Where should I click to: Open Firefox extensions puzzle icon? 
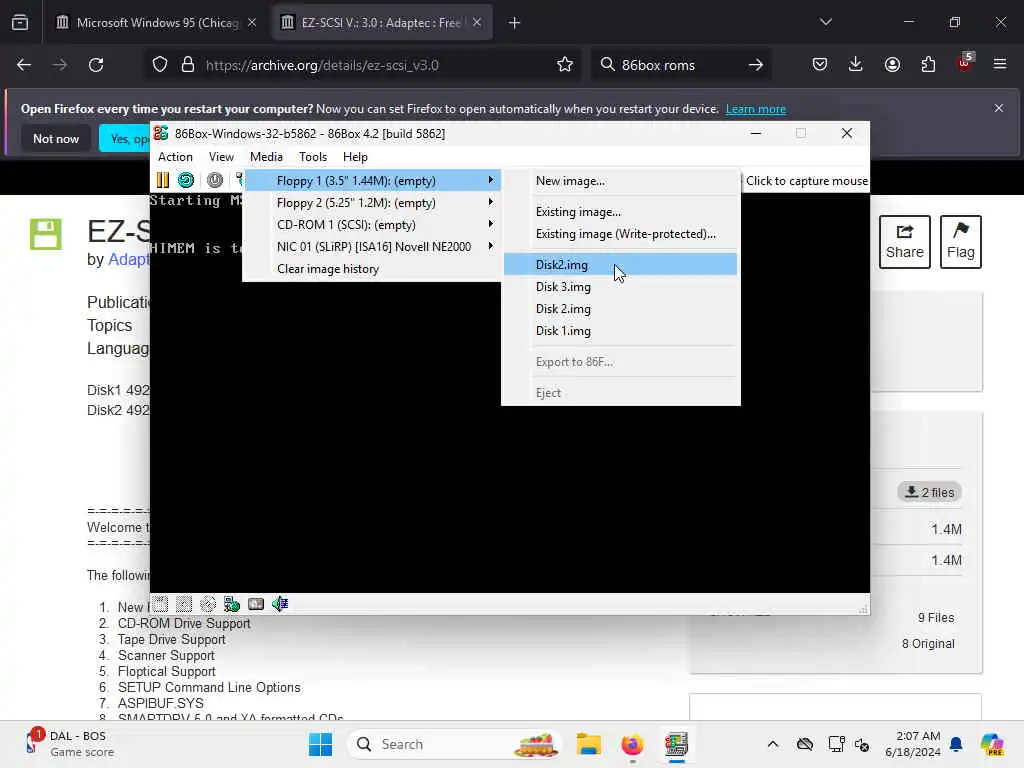click(928, 65)
